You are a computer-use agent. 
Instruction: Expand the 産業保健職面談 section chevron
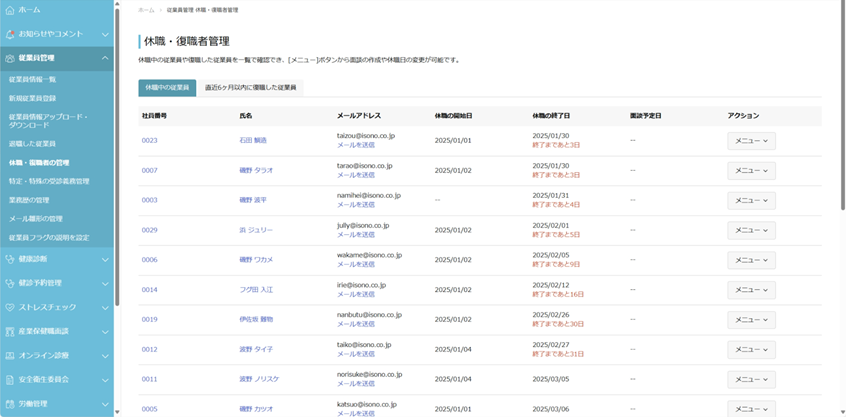click(x=105, y=331)
